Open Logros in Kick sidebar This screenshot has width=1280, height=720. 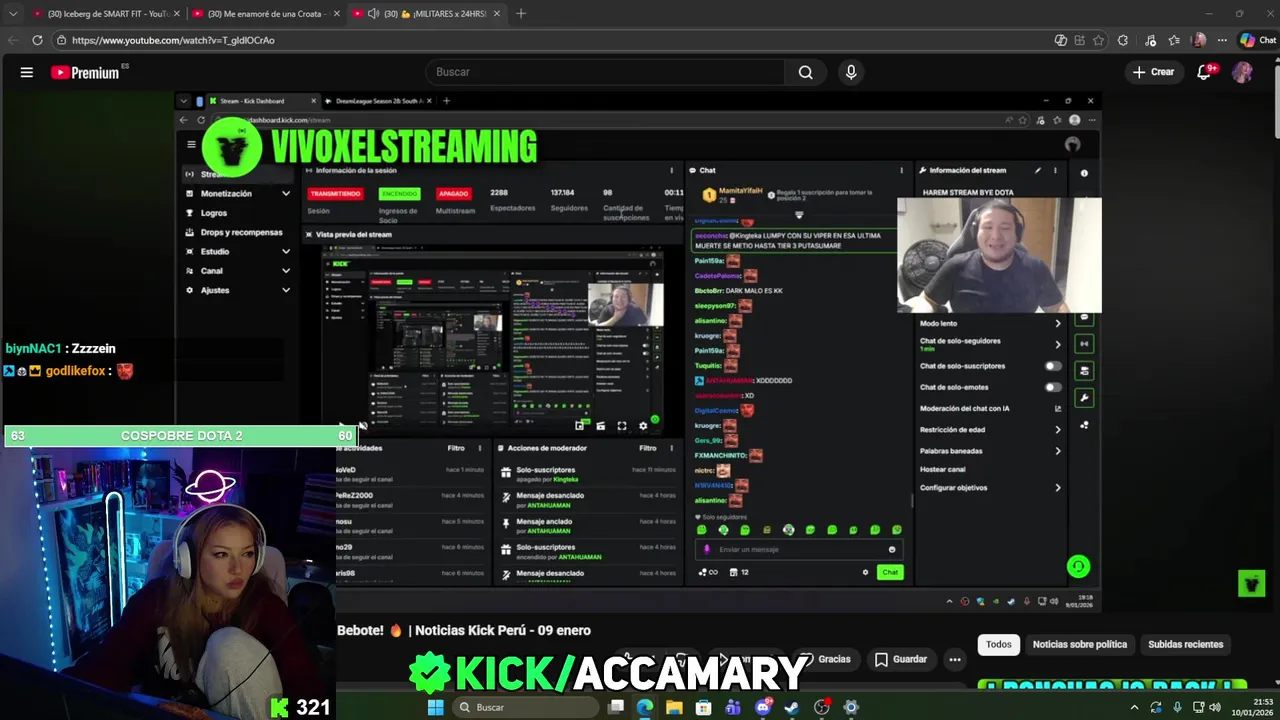click(213, 213)
